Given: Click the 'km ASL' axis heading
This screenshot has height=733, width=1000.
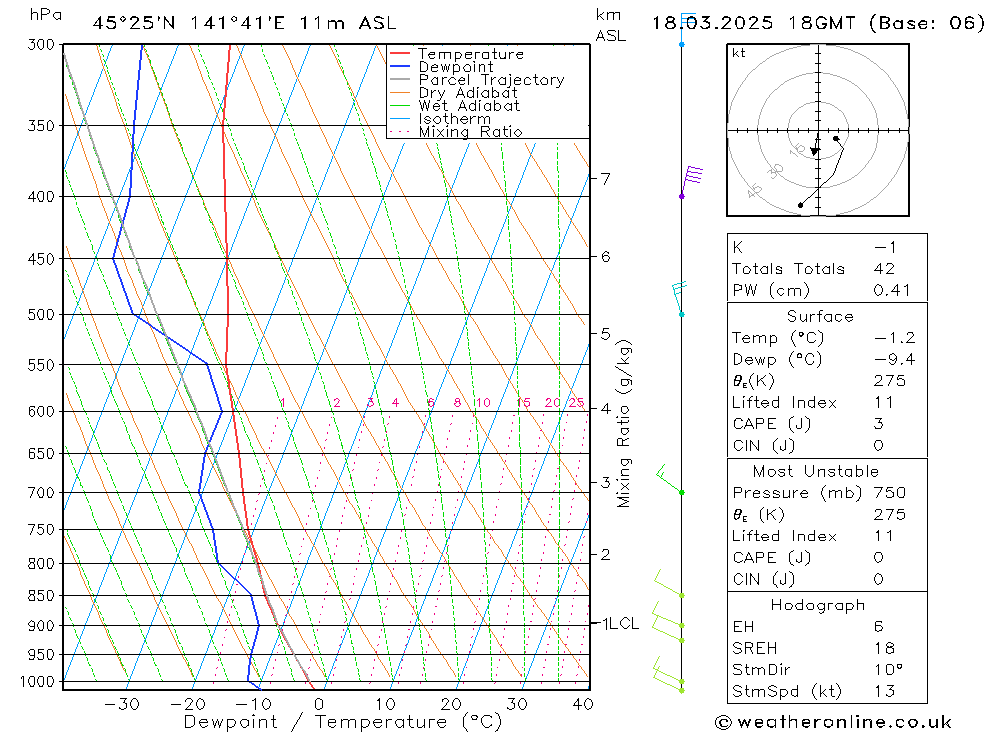Looking at the screenshot, I should point(610,26).
